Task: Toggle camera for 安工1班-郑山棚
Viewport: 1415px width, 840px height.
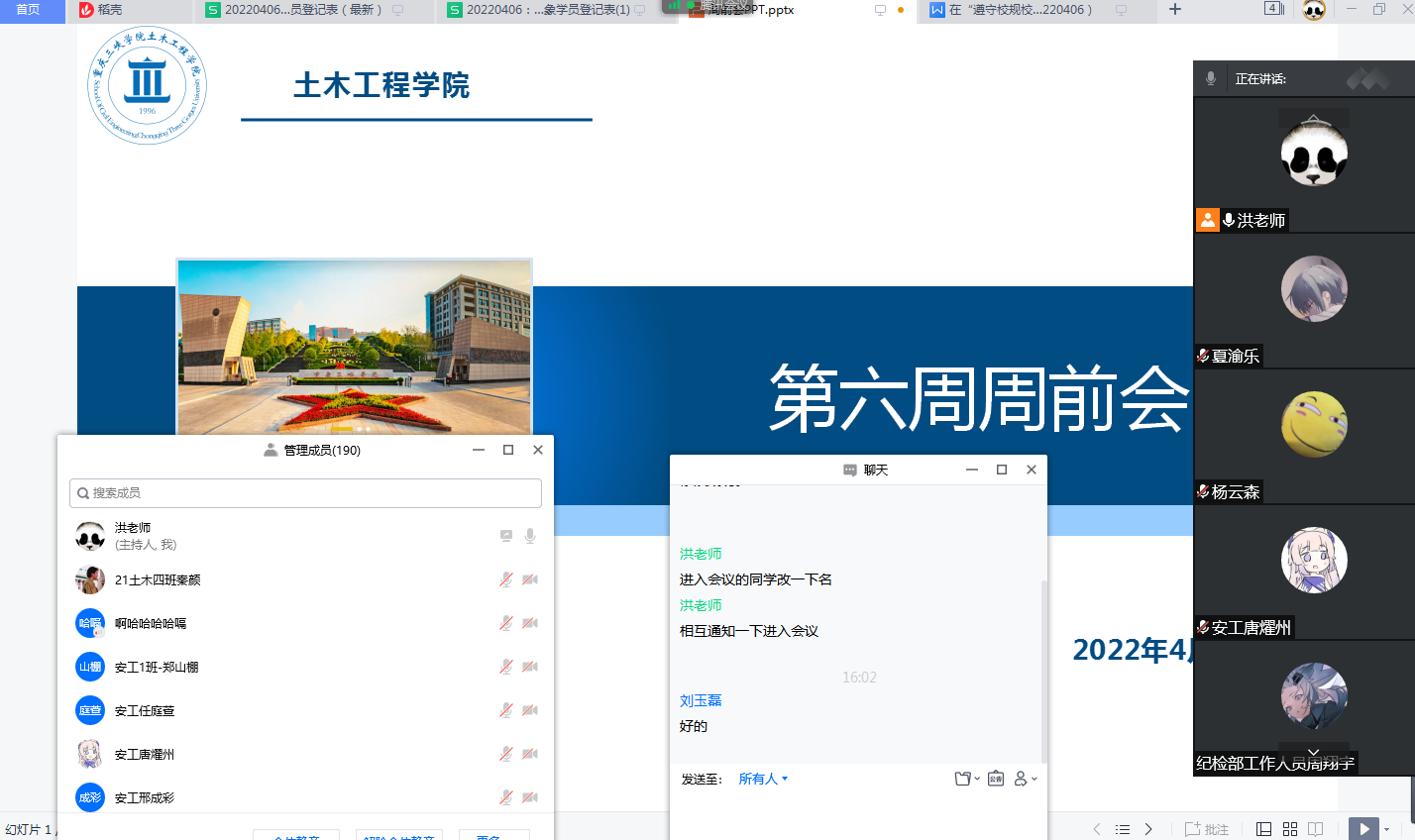Action: (530, 667)
